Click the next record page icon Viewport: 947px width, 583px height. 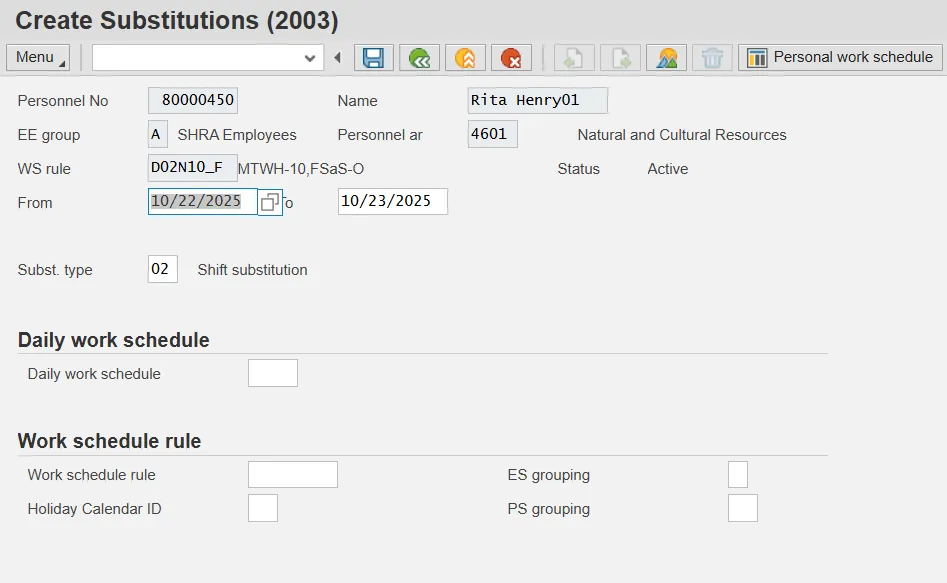coord(620,58)
